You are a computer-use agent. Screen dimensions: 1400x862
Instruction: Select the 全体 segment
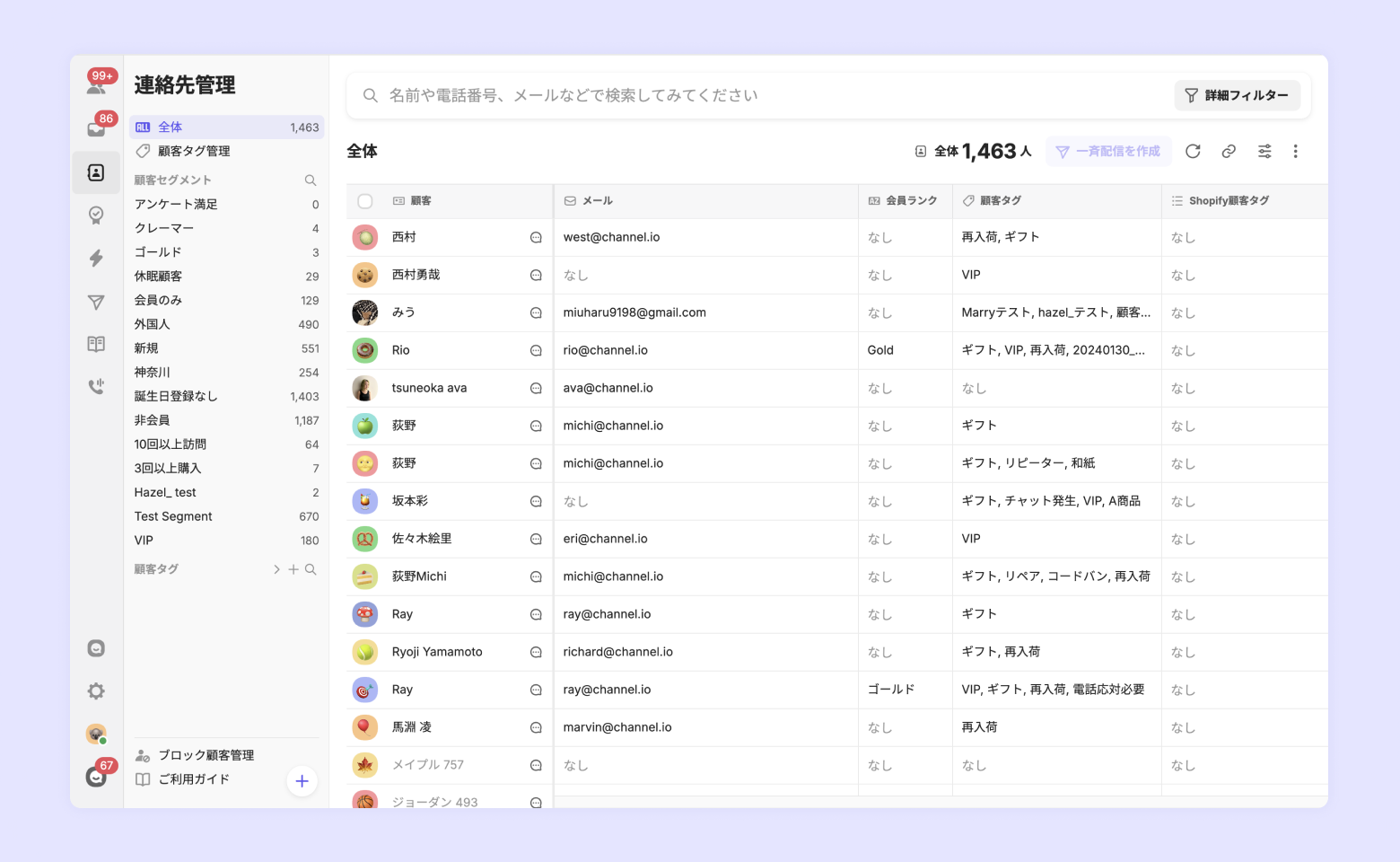click(x=226, y=128)
